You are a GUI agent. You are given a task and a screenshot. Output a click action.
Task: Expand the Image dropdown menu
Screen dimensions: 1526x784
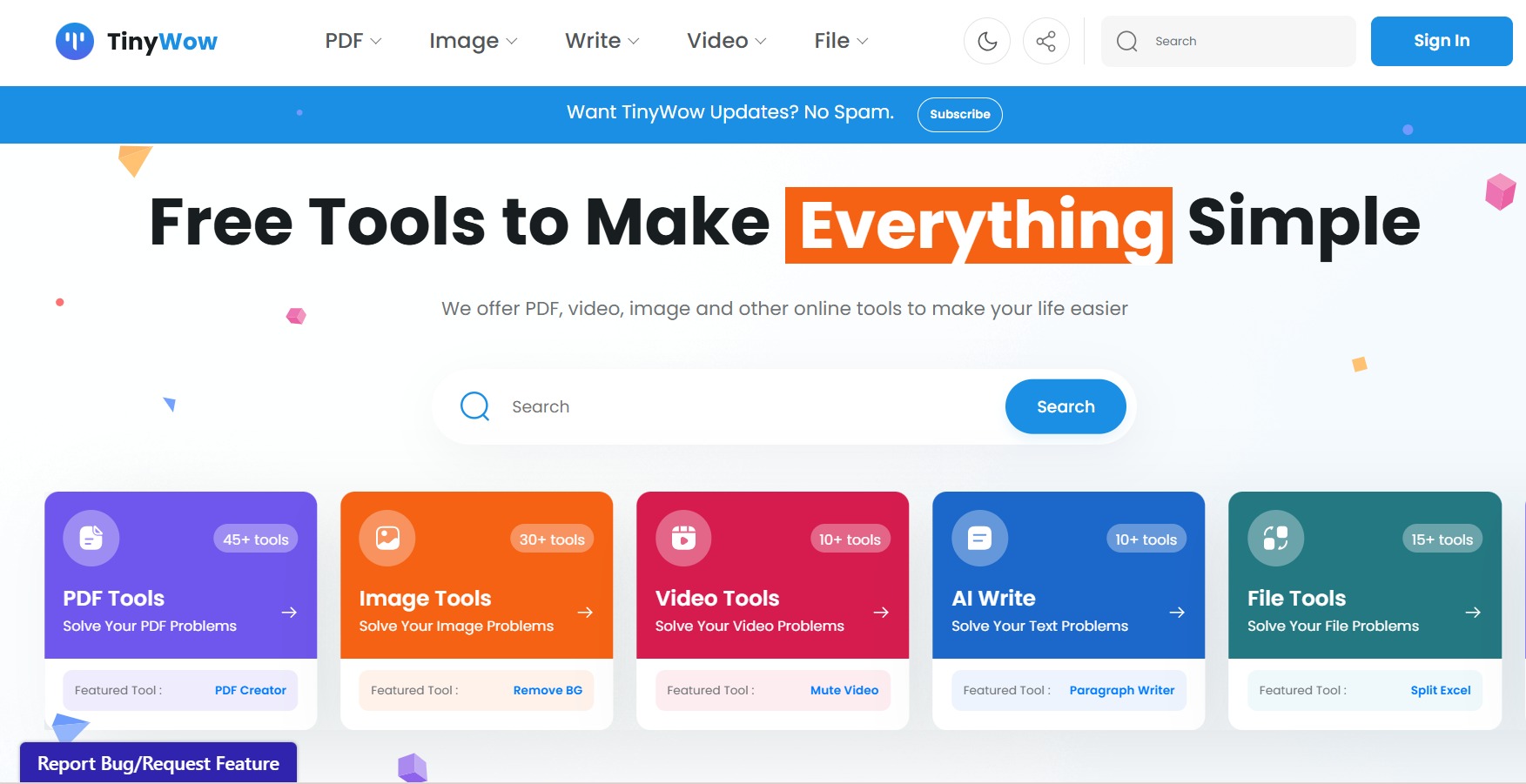tap(474, 41)
